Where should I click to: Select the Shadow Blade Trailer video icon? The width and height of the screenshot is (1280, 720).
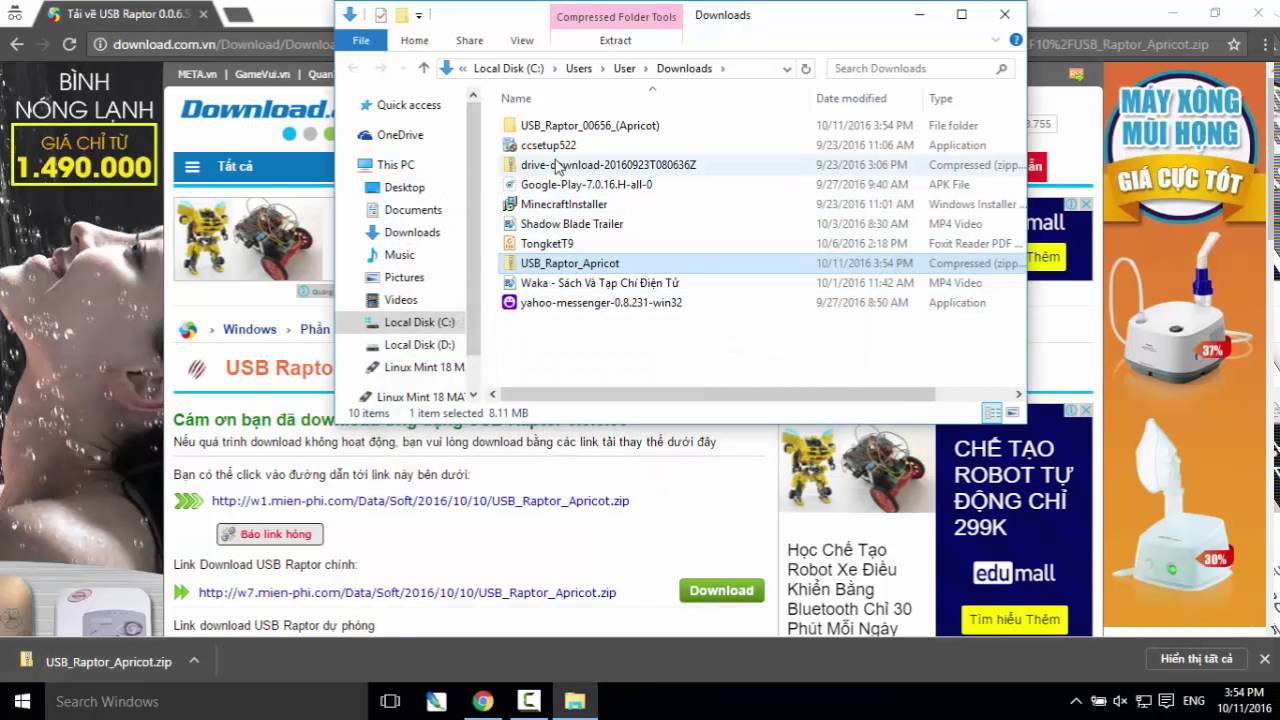pyautogui.click(x=509, y=224)
